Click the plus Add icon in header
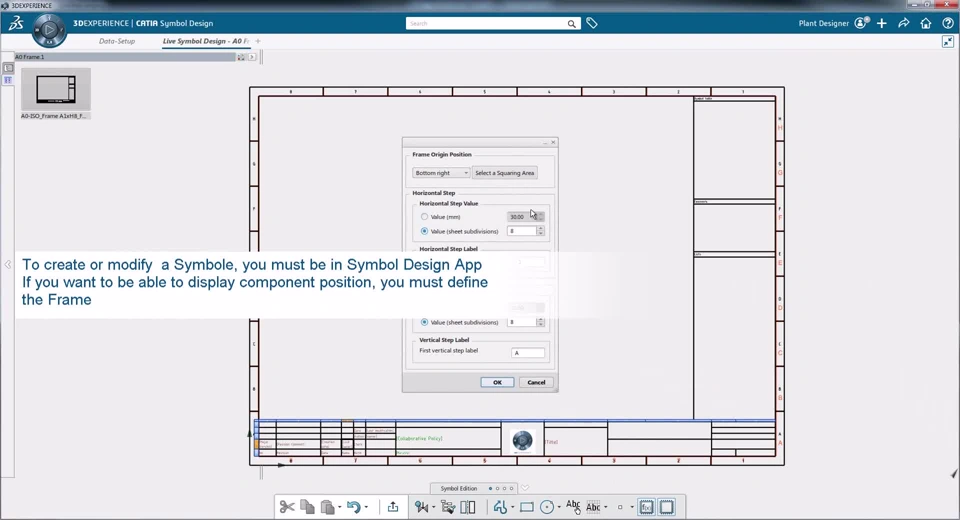 click(882, 23)
